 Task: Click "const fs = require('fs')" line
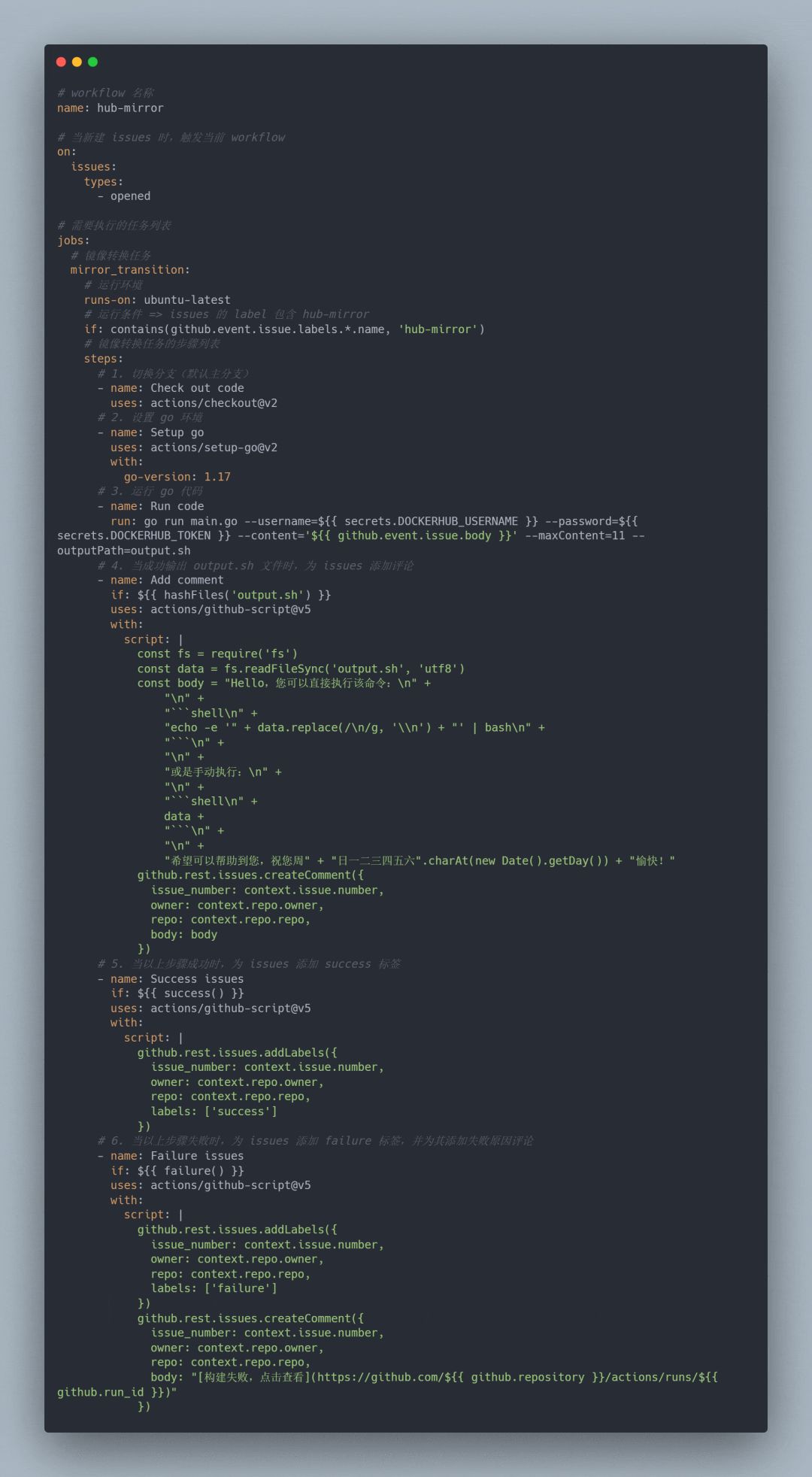click(x=217, y=654)
